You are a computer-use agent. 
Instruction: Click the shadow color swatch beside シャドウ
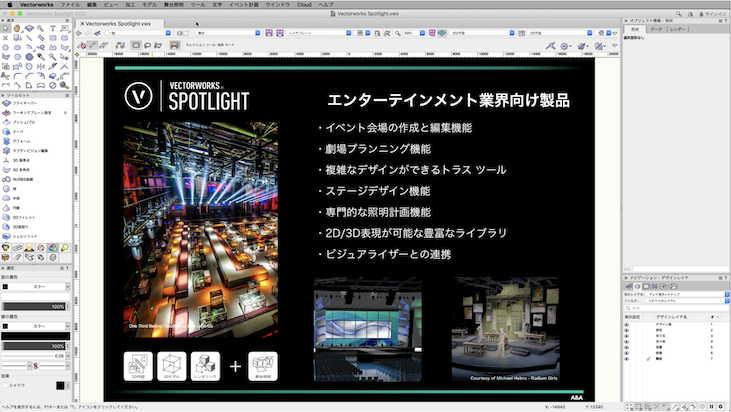[60, 385]
